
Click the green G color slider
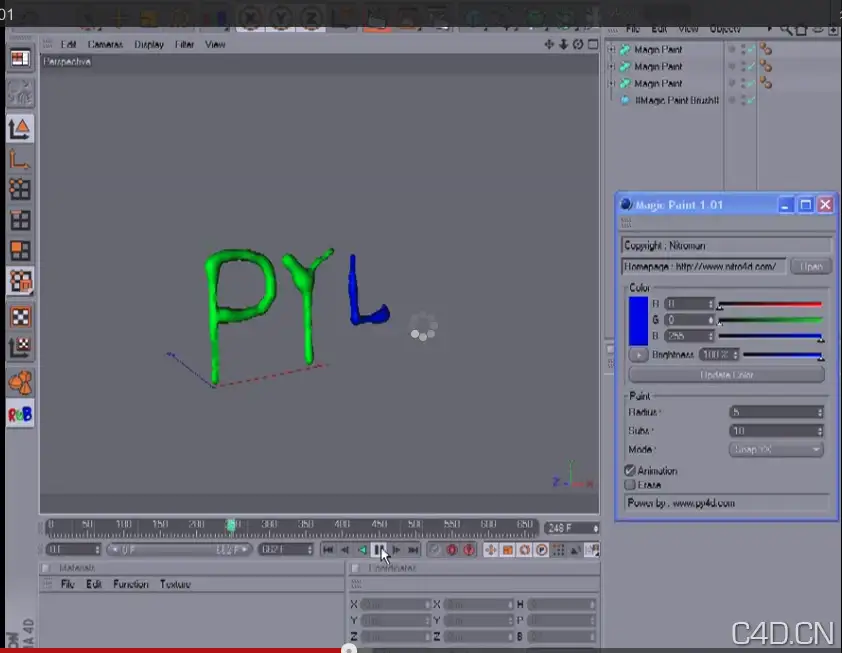click(771, 321)
